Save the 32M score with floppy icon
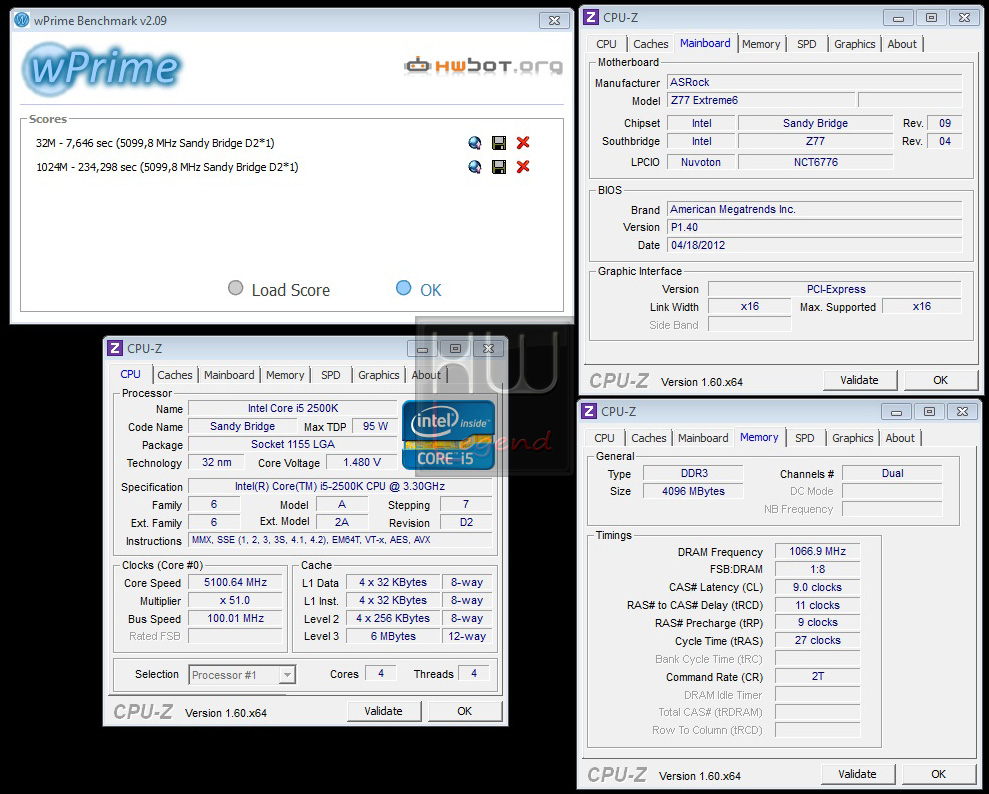 [499, 143]
